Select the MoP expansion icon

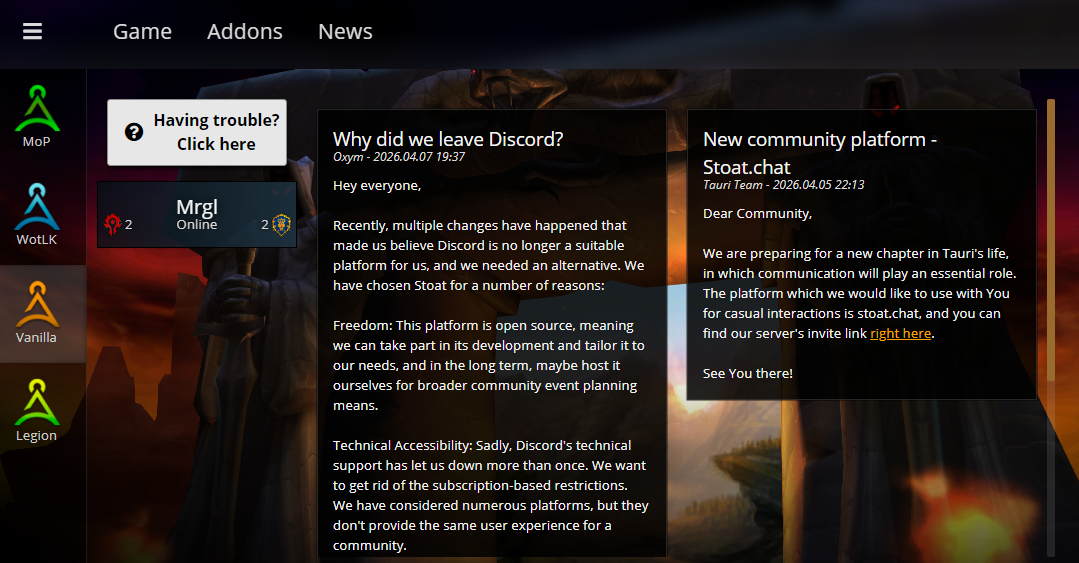click(x=37, y=109)
